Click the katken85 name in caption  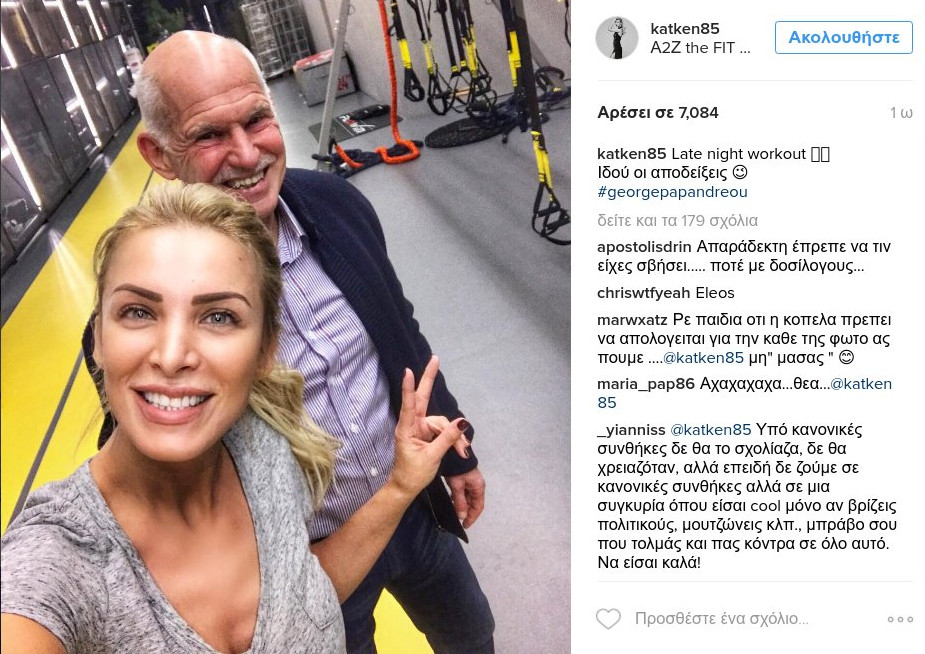pyautogui.click(x=631, y=154)
